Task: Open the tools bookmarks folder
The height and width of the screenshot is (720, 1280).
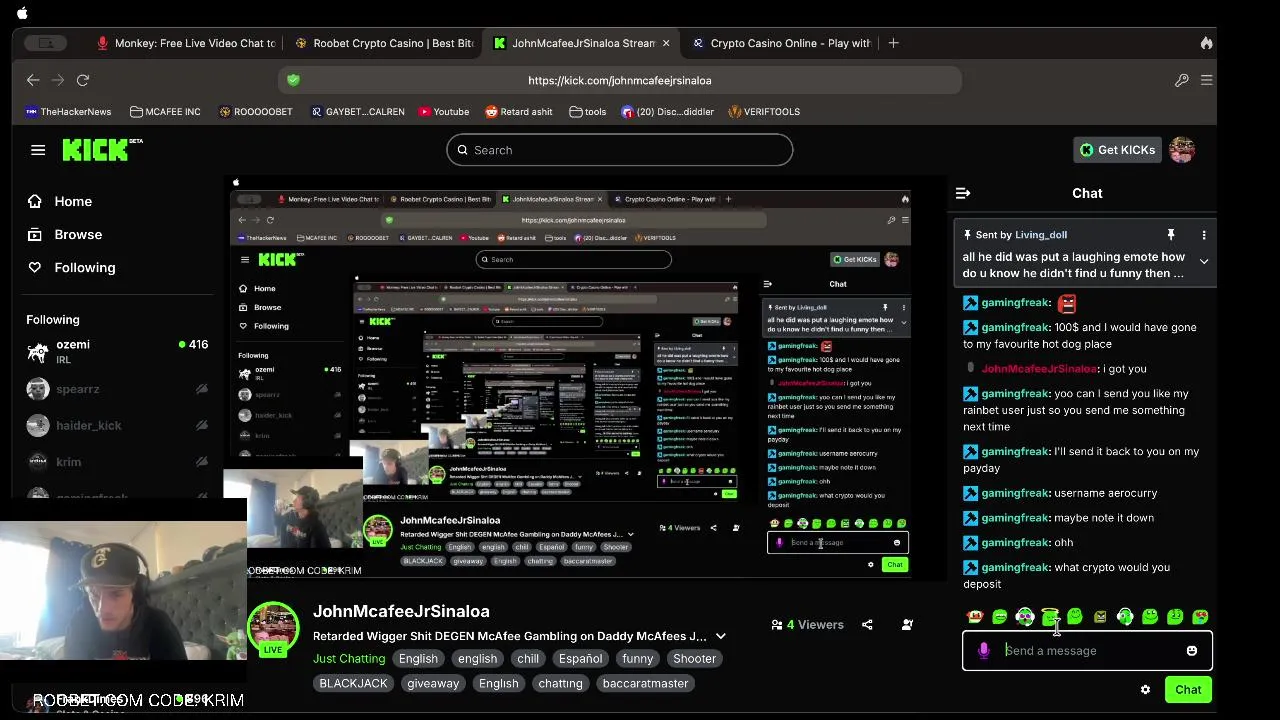Action: point(587,112)
